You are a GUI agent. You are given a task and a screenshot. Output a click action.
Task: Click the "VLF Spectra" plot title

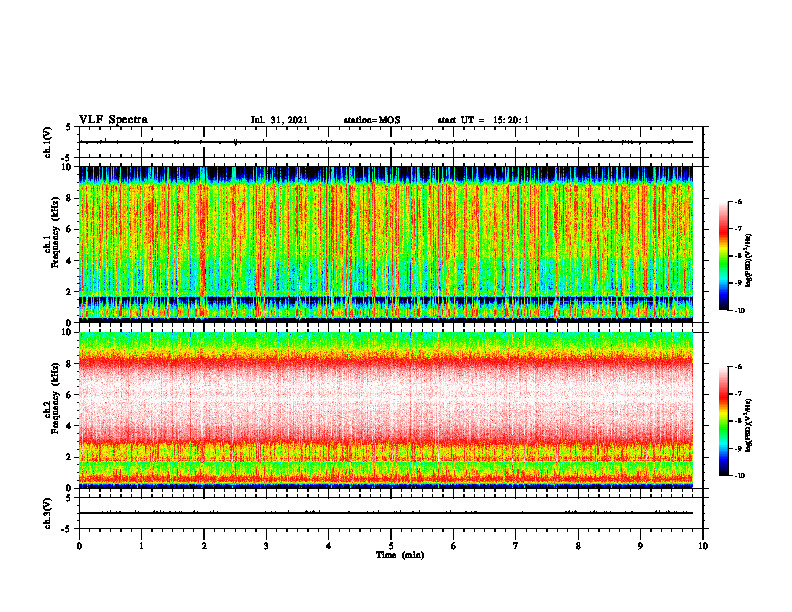113,120
